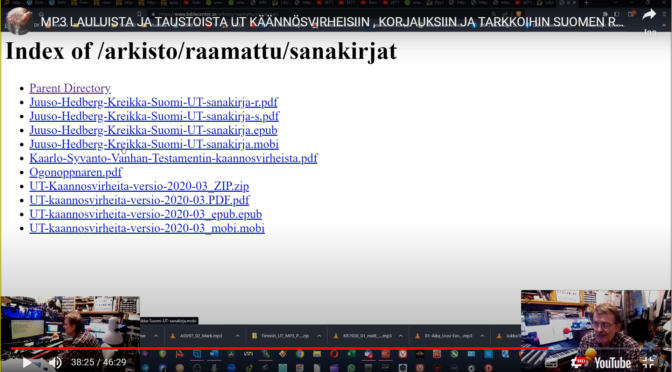
Task: Open UT-kaannosvirheita-versio-2020-03.PDF.pdf
Action: 139,200
